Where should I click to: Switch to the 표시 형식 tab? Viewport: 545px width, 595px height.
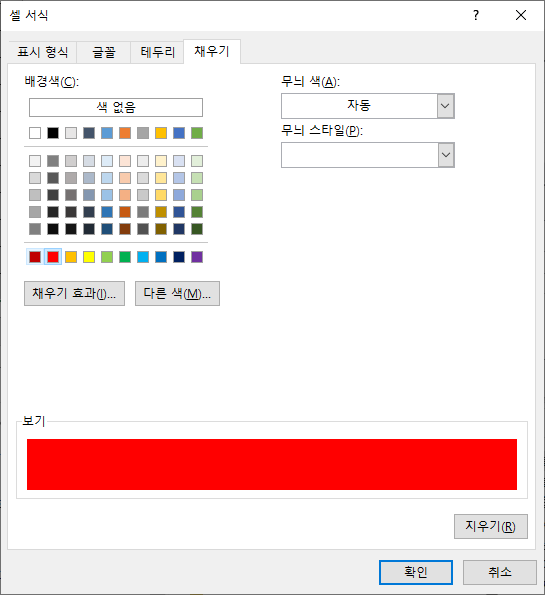click(43, 52)
